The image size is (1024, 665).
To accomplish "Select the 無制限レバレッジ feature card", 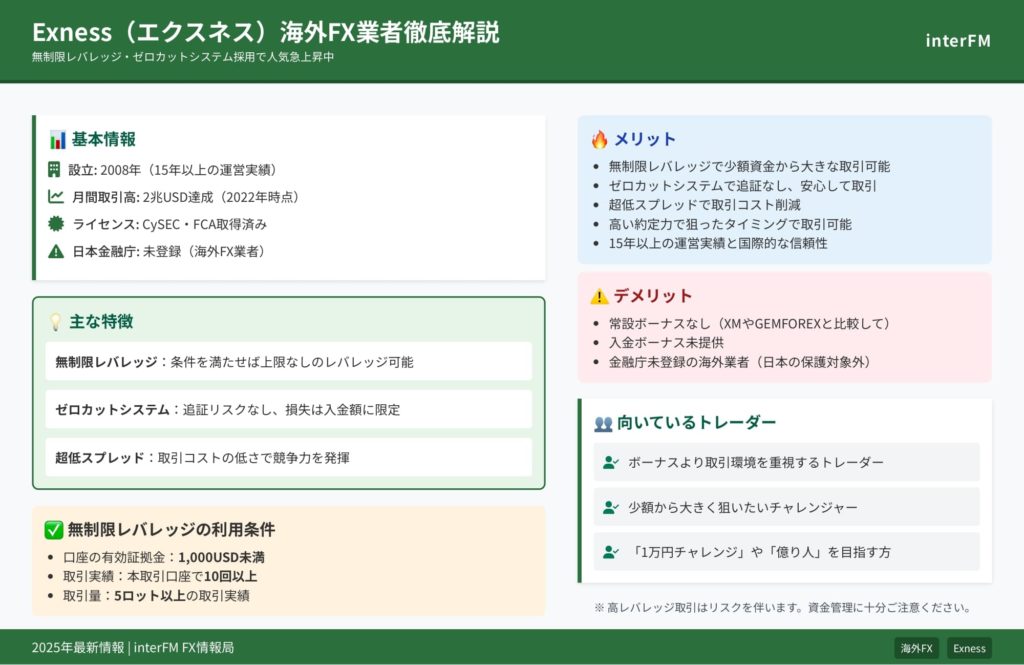I will [x=288, y=362].
